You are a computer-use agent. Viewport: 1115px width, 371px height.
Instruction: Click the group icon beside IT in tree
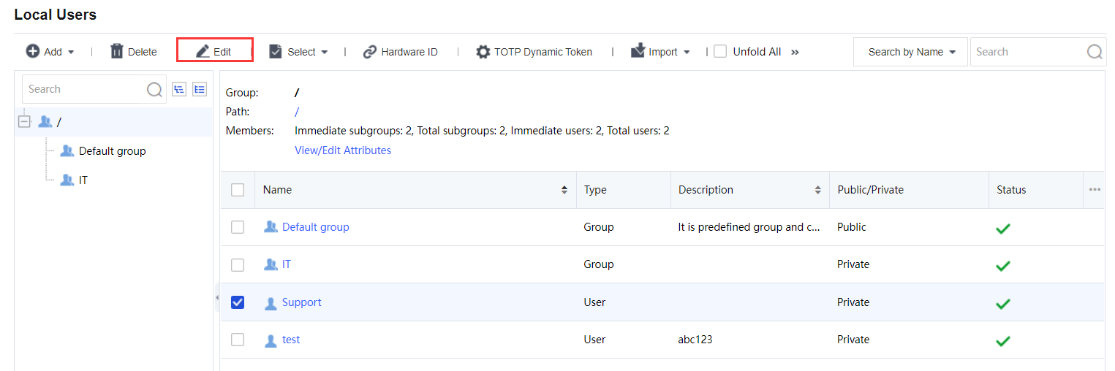pyautogui.click(x=68, y=180)
